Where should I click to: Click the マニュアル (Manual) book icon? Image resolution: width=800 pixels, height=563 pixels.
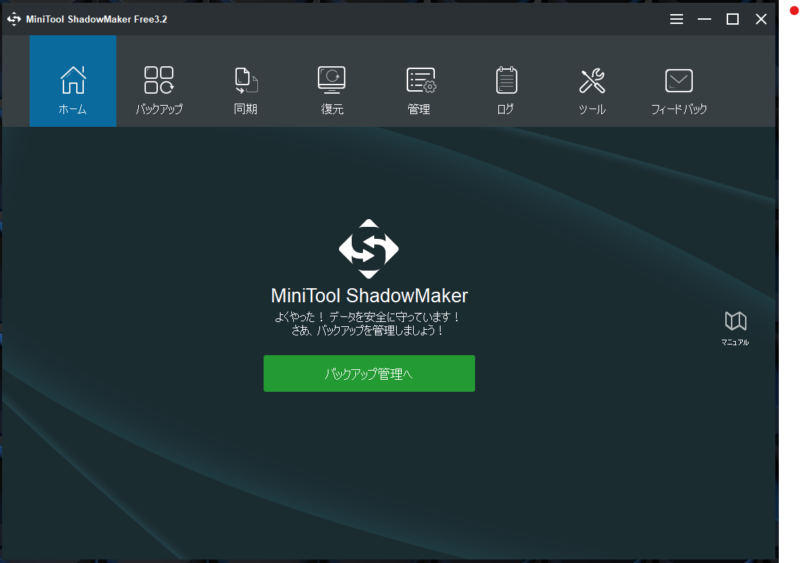tap(735, 321)
